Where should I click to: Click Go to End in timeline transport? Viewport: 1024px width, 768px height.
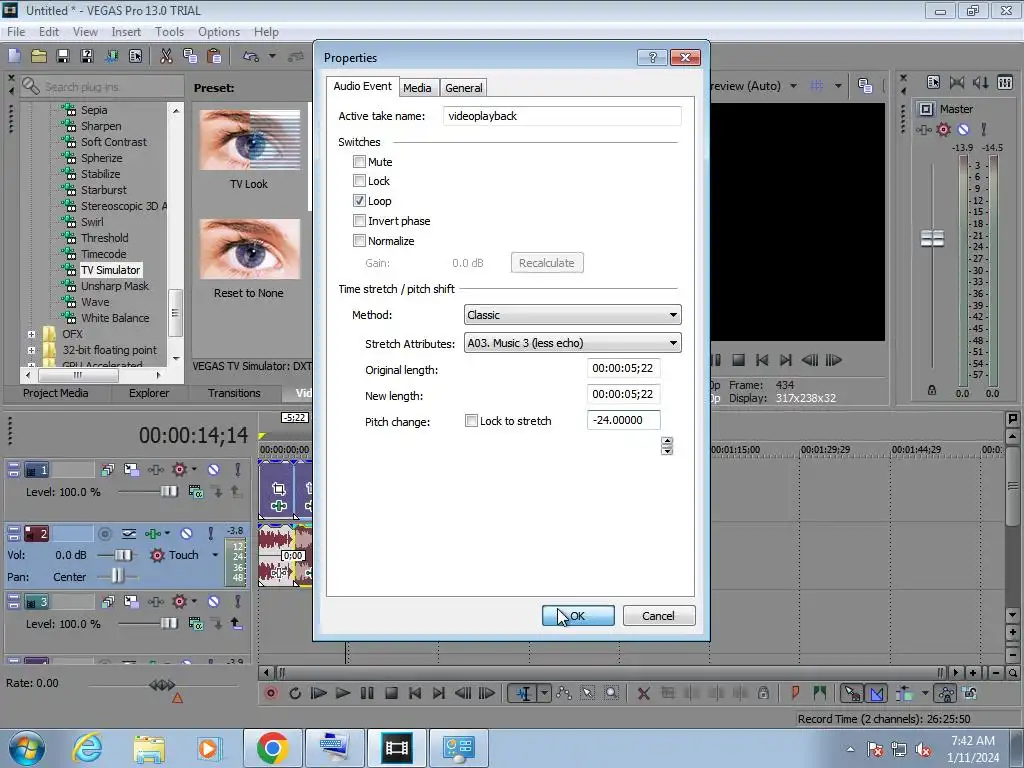coord(439,693)
